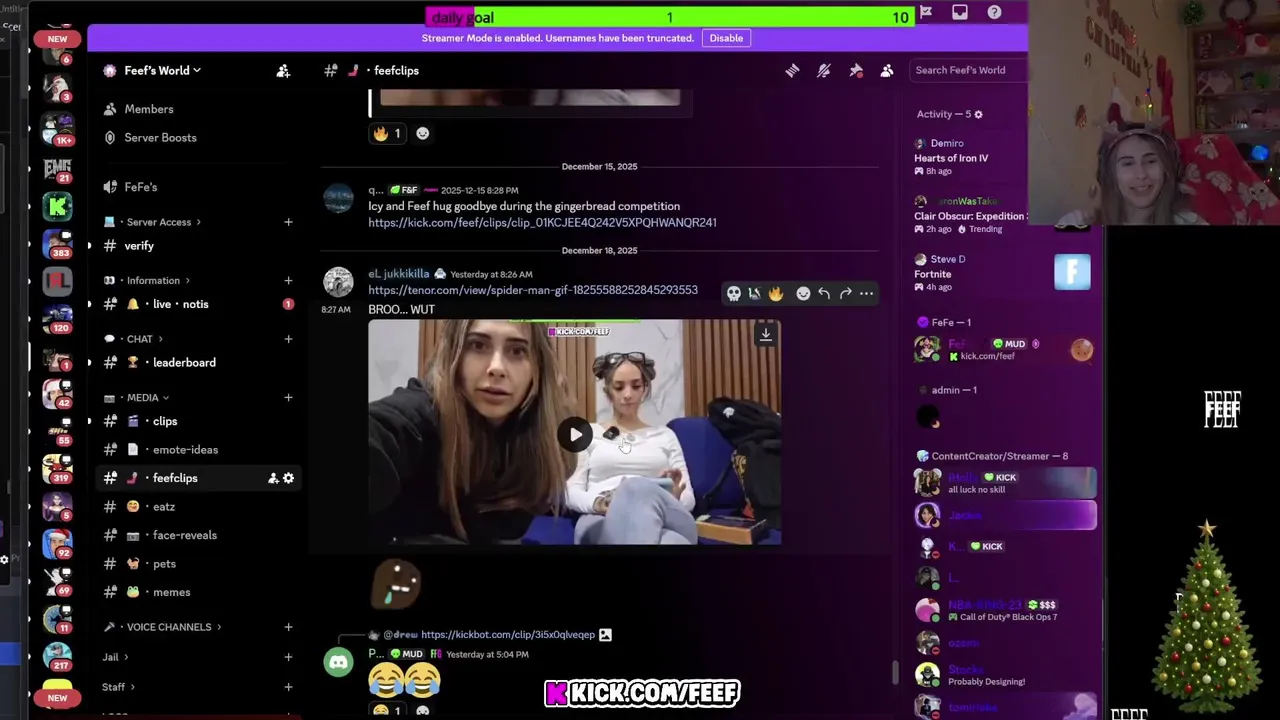
Task: Click the Search Feef's World field
Action: click(965, 70)
